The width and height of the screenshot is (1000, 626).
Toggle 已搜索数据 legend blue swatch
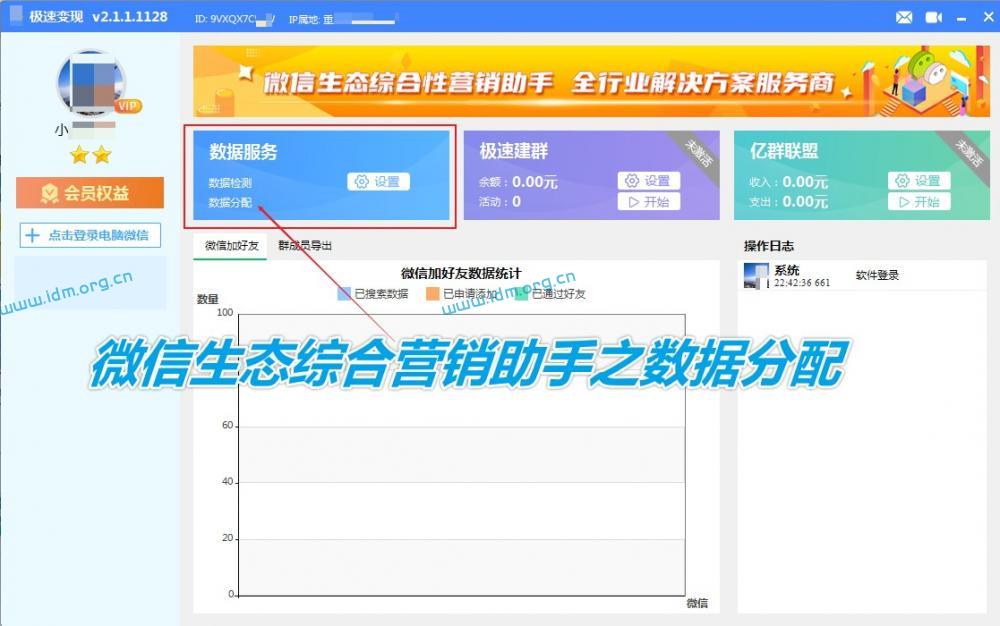tap(344, 294)
